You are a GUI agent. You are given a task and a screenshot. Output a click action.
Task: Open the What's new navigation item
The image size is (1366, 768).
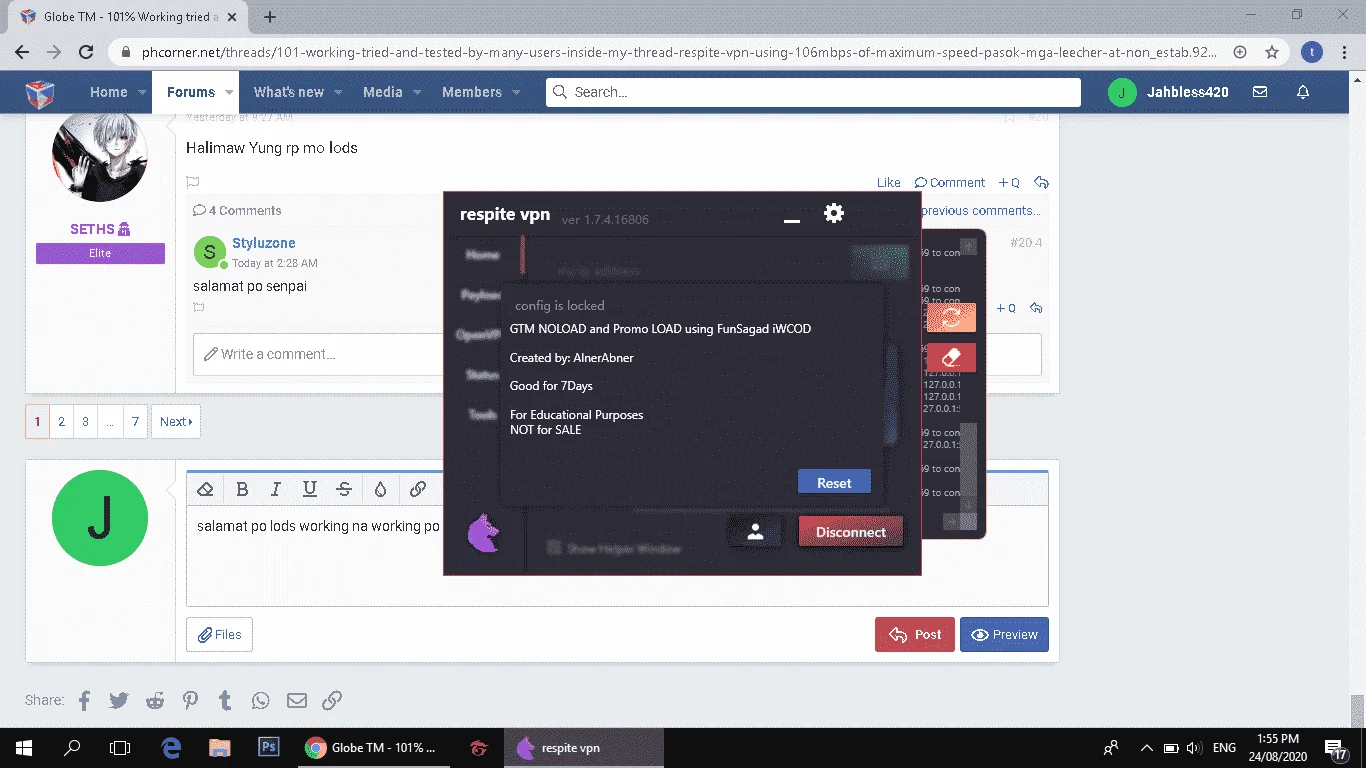(x=288, y=92)
